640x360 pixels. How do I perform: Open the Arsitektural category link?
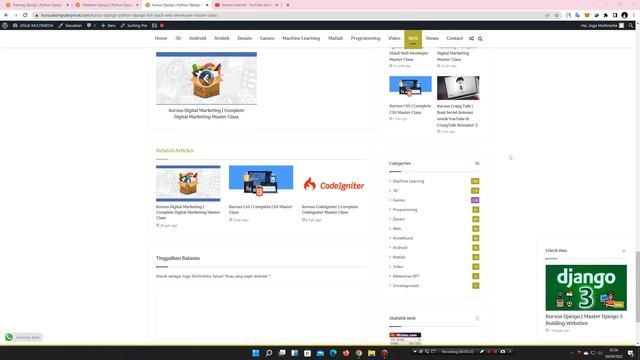point(403,238)
